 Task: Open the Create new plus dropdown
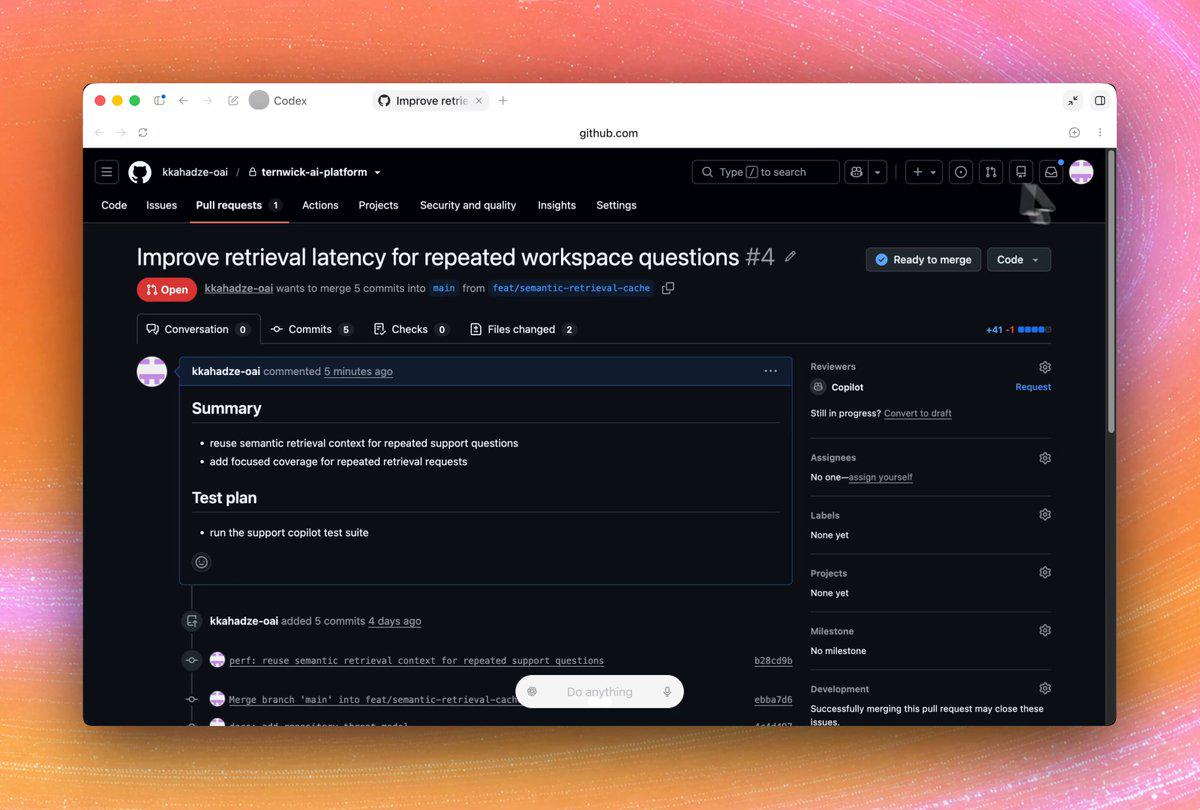(x=924, y=172)
